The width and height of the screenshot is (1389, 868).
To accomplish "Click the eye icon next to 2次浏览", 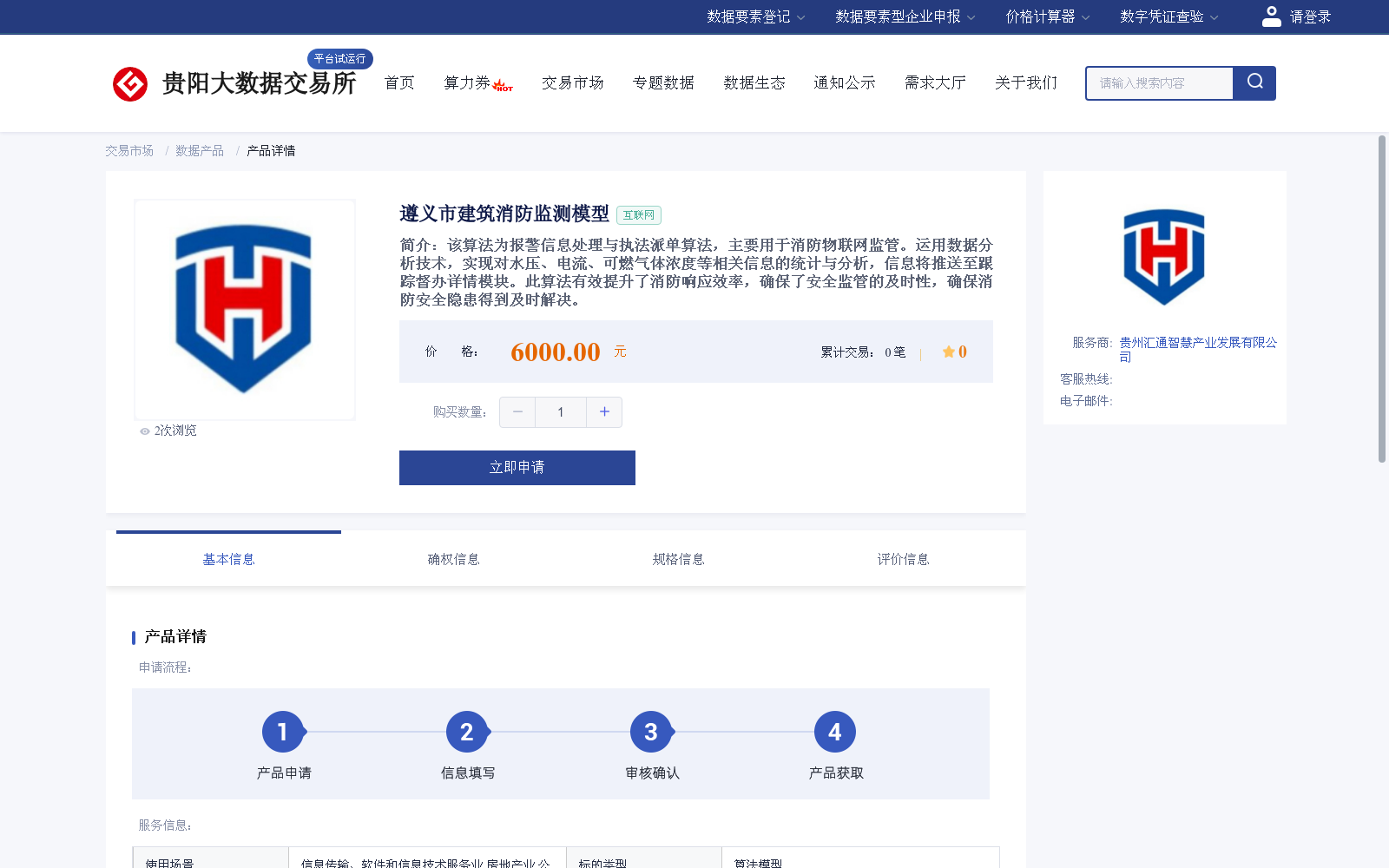I will coord(145,431).
